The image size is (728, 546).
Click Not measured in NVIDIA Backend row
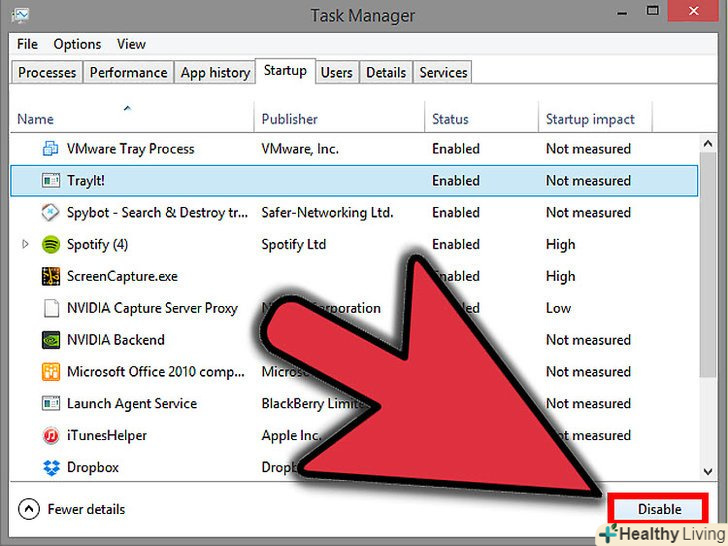pyautogui.click(x=588, y=340)
